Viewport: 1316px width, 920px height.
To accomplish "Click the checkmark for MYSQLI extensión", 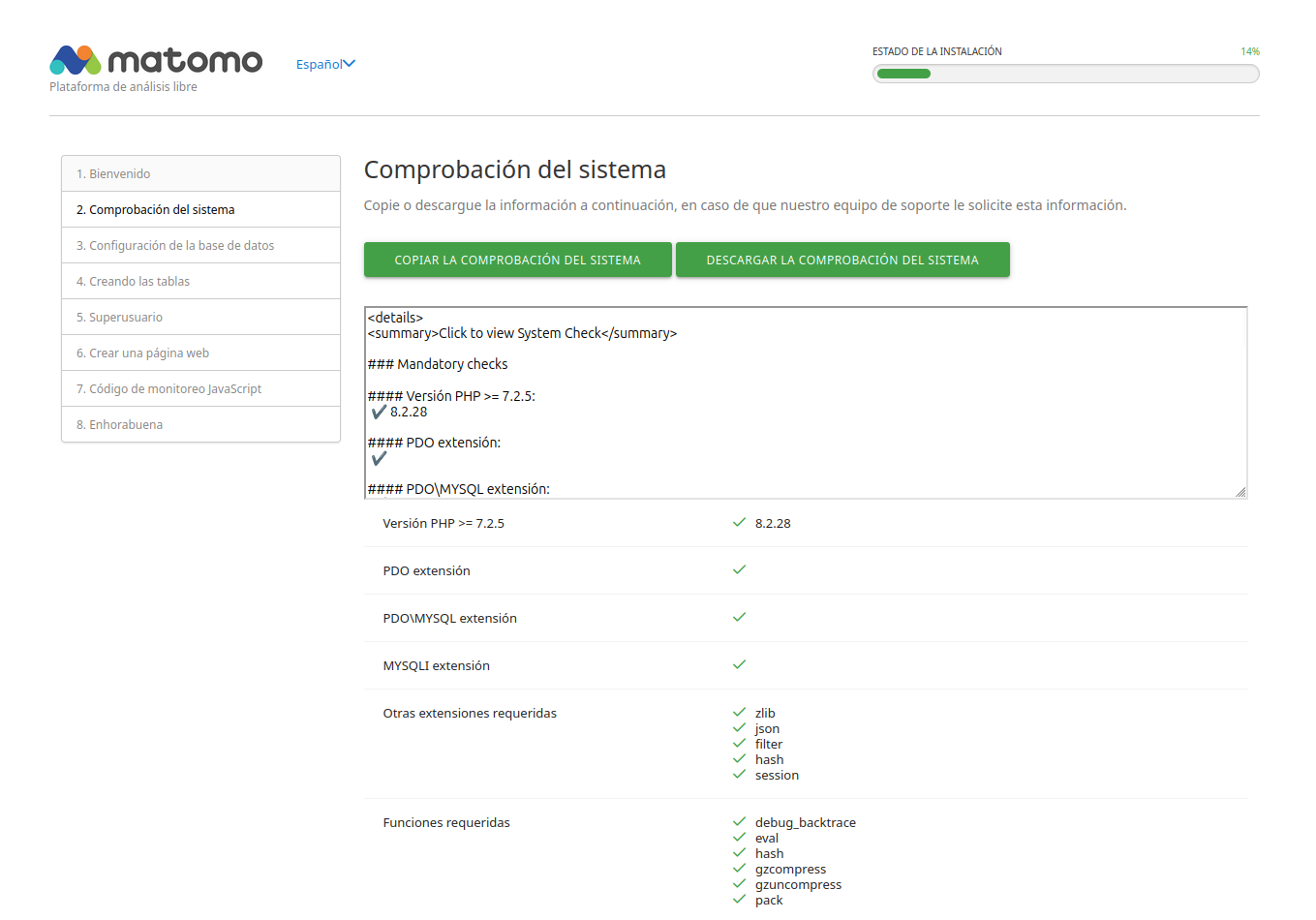I will (x=739, y=665).
